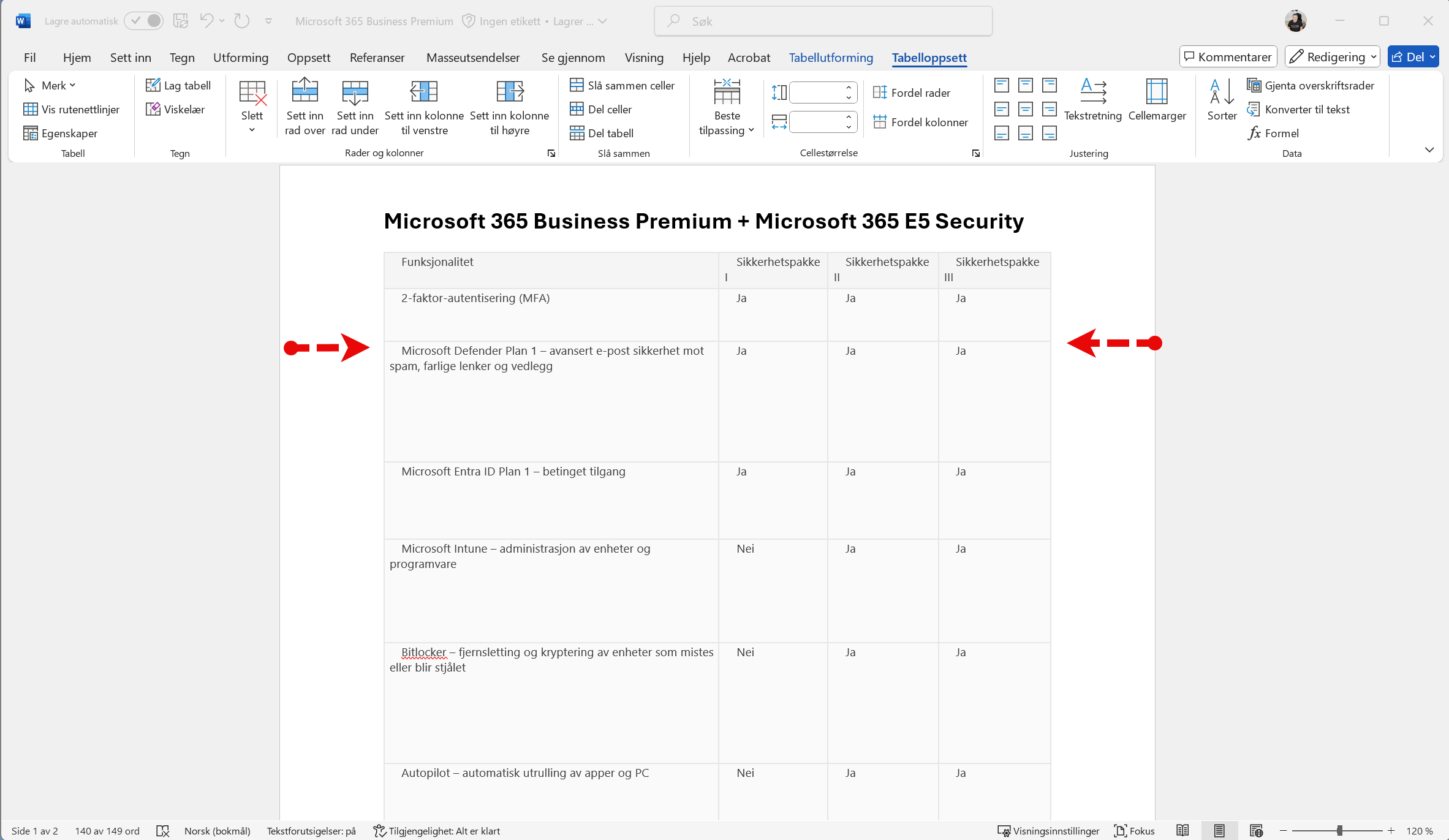Toggle Lagre automatisk autosave switch

tap(144, 21)
